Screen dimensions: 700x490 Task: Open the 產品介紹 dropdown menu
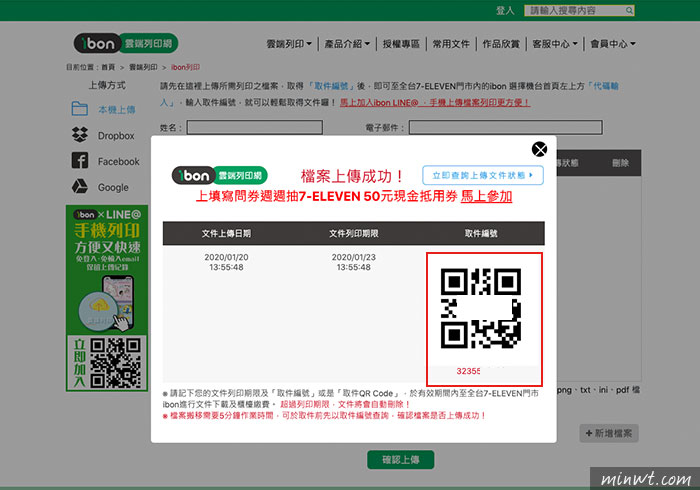coord(347,44)
